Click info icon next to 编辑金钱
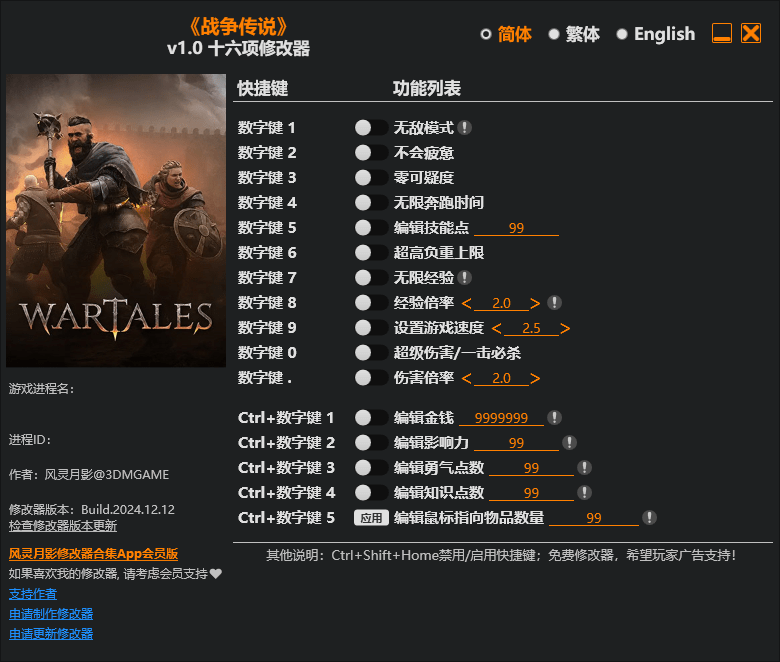The image size is (780, 662). click(x=554, y=417)
